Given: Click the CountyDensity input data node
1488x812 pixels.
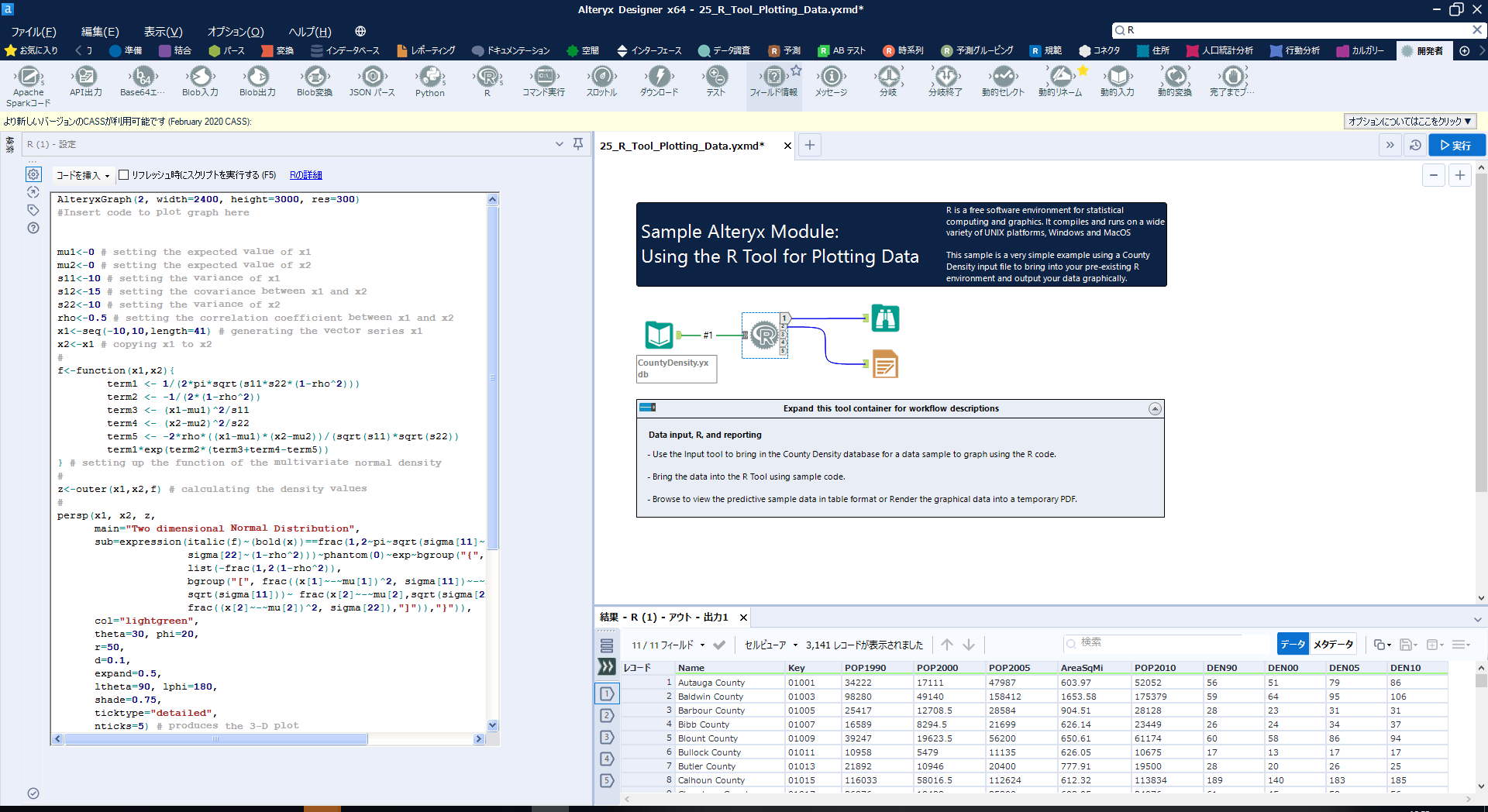Looking at the screenshot, I should (660, 335).
